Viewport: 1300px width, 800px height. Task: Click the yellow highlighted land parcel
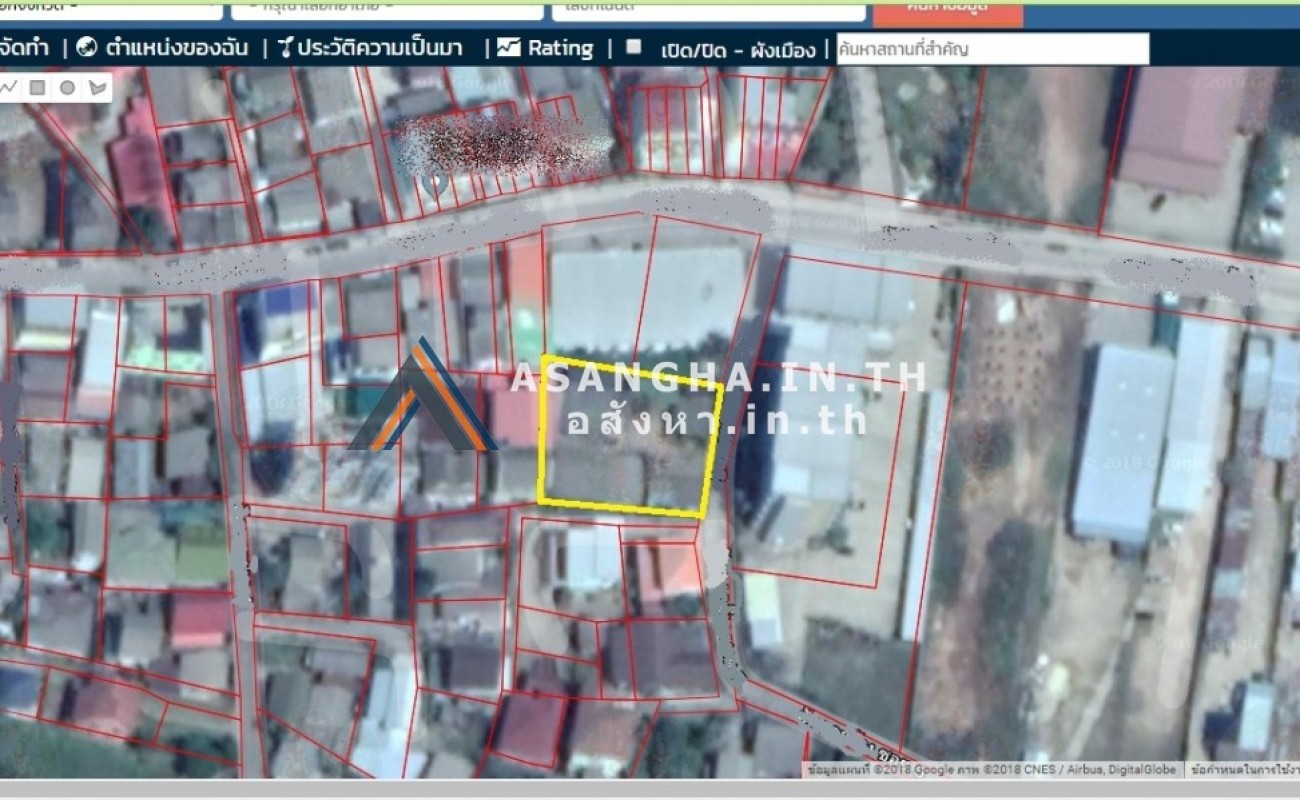628,437
